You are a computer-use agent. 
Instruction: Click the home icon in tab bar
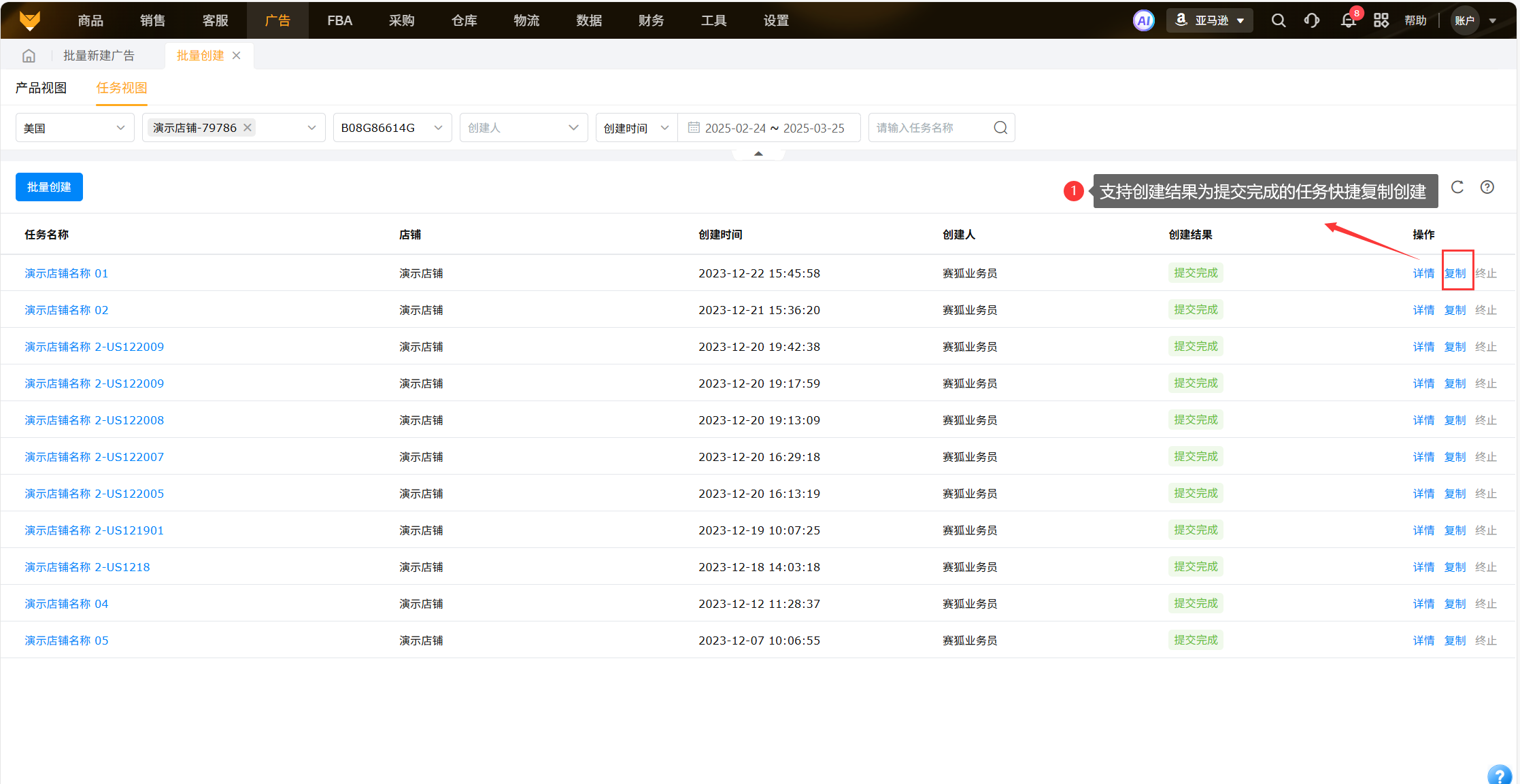pos(29,56)
